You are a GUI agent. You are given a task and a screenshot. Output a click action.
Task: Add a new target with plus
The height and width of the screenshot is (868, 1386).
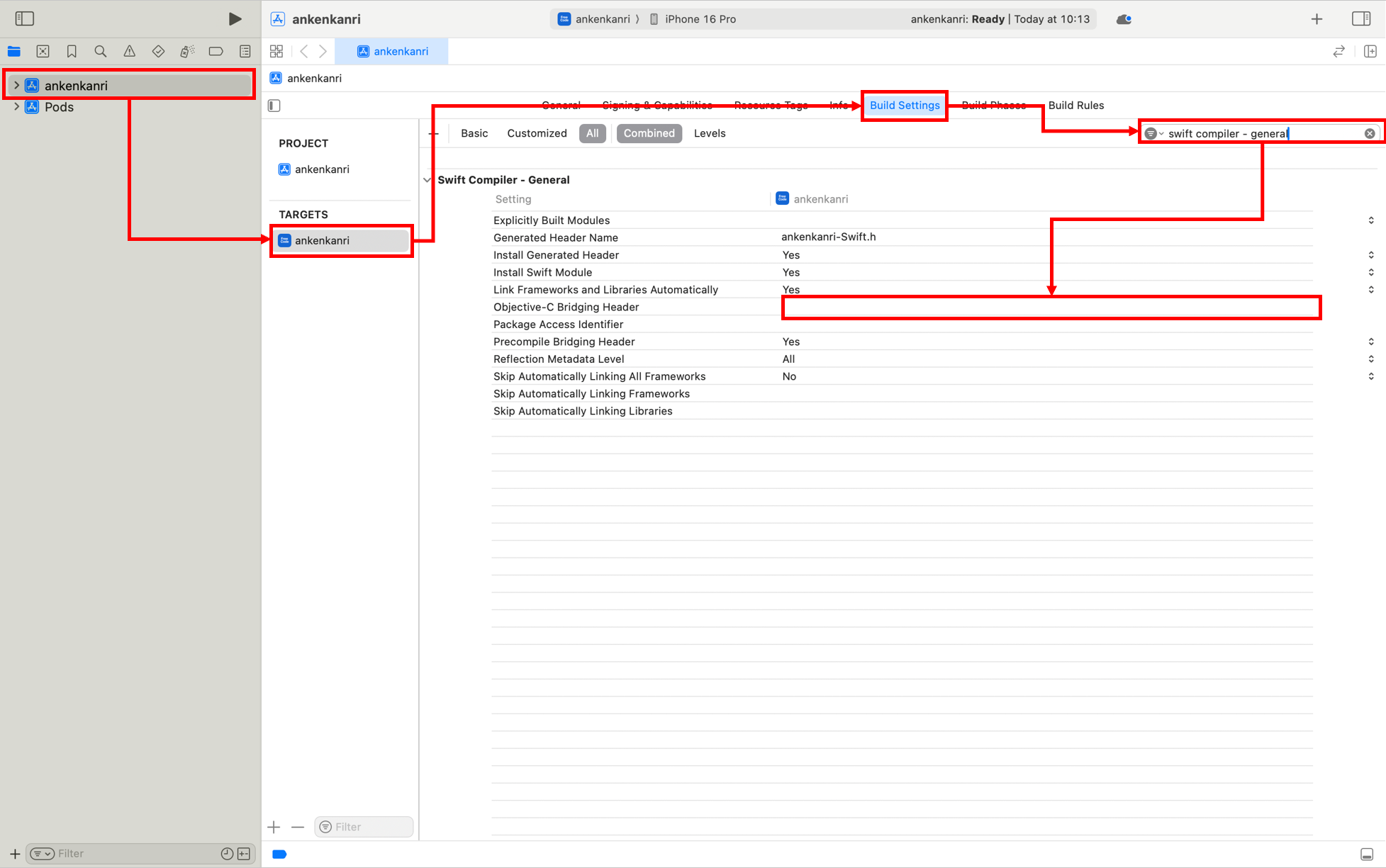(x=274, y=827)
